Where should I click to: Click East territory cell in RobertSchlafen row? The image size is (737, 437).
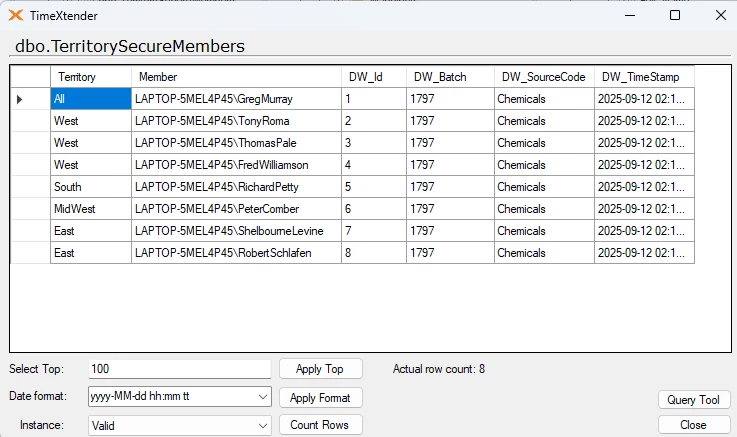[91, 253]
